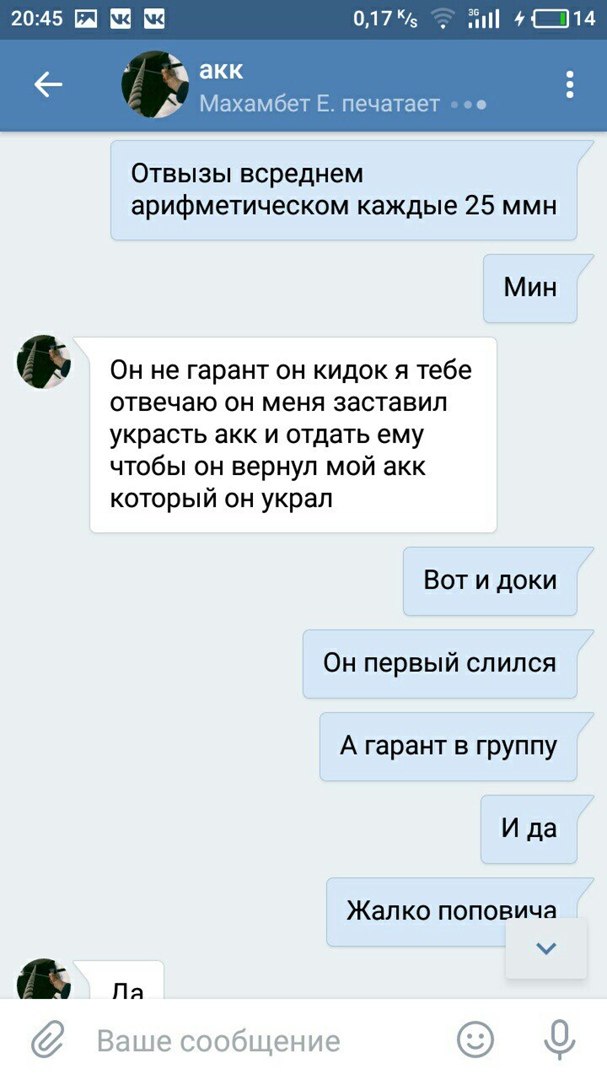The image size is (607, 1080).
Task: Open chat title 'акк' details
Action: [221, 70]
